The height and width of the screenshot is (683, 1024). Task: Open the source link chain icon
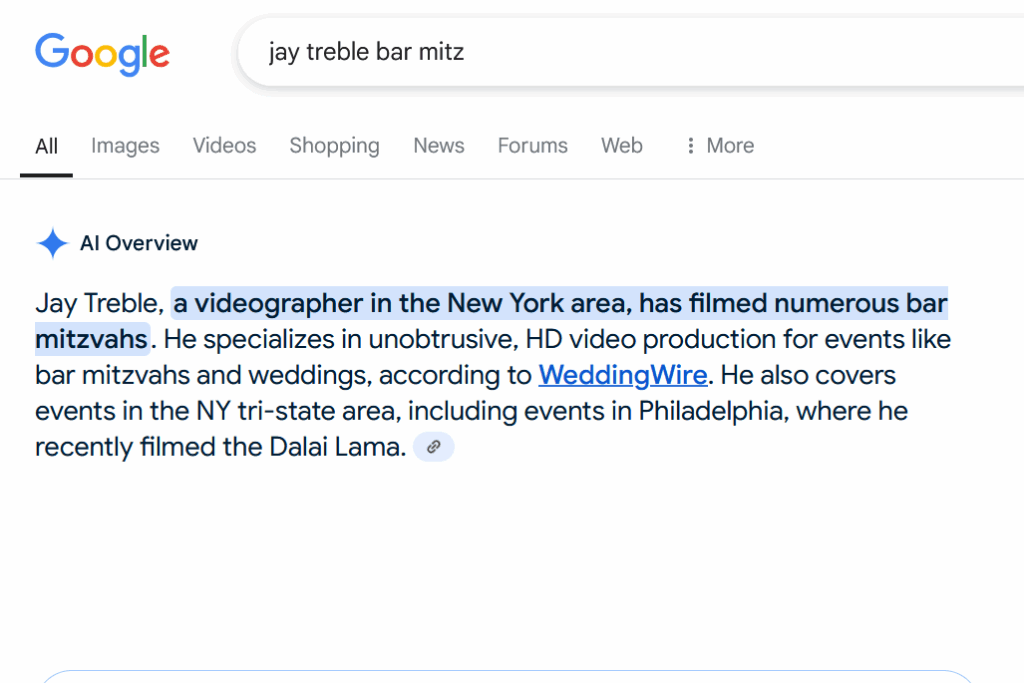coord(433,447)
